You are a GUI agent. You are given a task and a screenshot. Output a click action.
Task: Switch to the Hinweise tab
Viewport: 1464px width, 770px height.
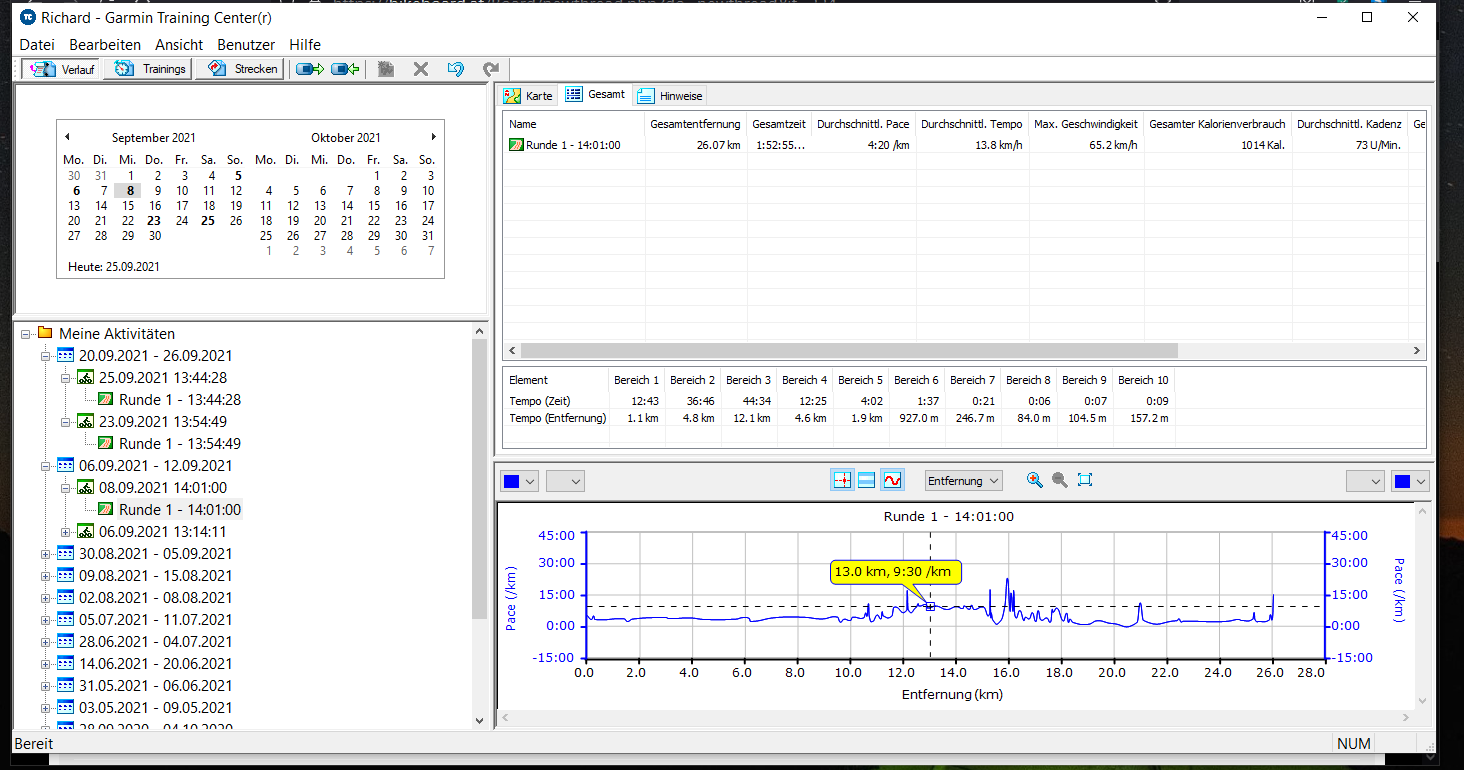click(x=670, y=96)
